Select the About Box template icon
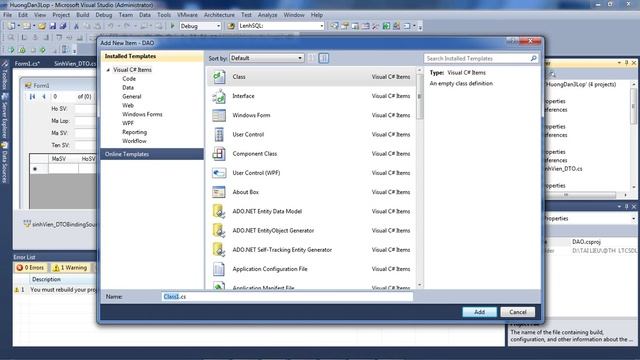The image size is (640, 360). pos(219,192)
